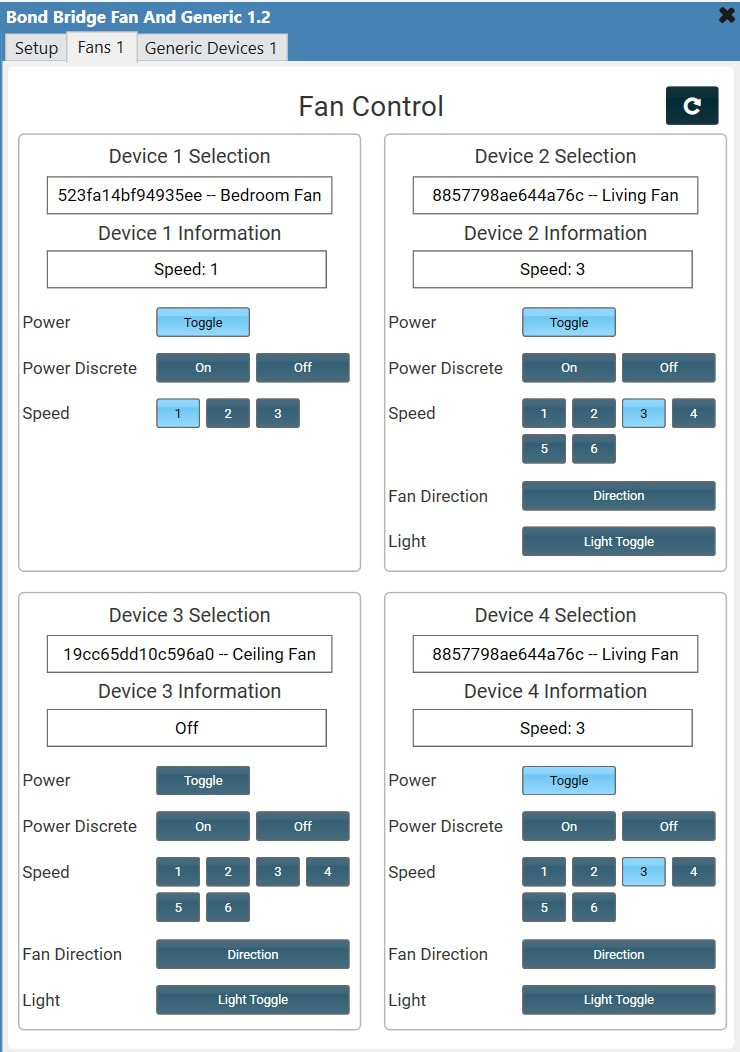The image size is (740, 1052).
Task: Click Light Toggle for Device 4 Living Fan
Action: pyautogui.click(x=618, y=999)
